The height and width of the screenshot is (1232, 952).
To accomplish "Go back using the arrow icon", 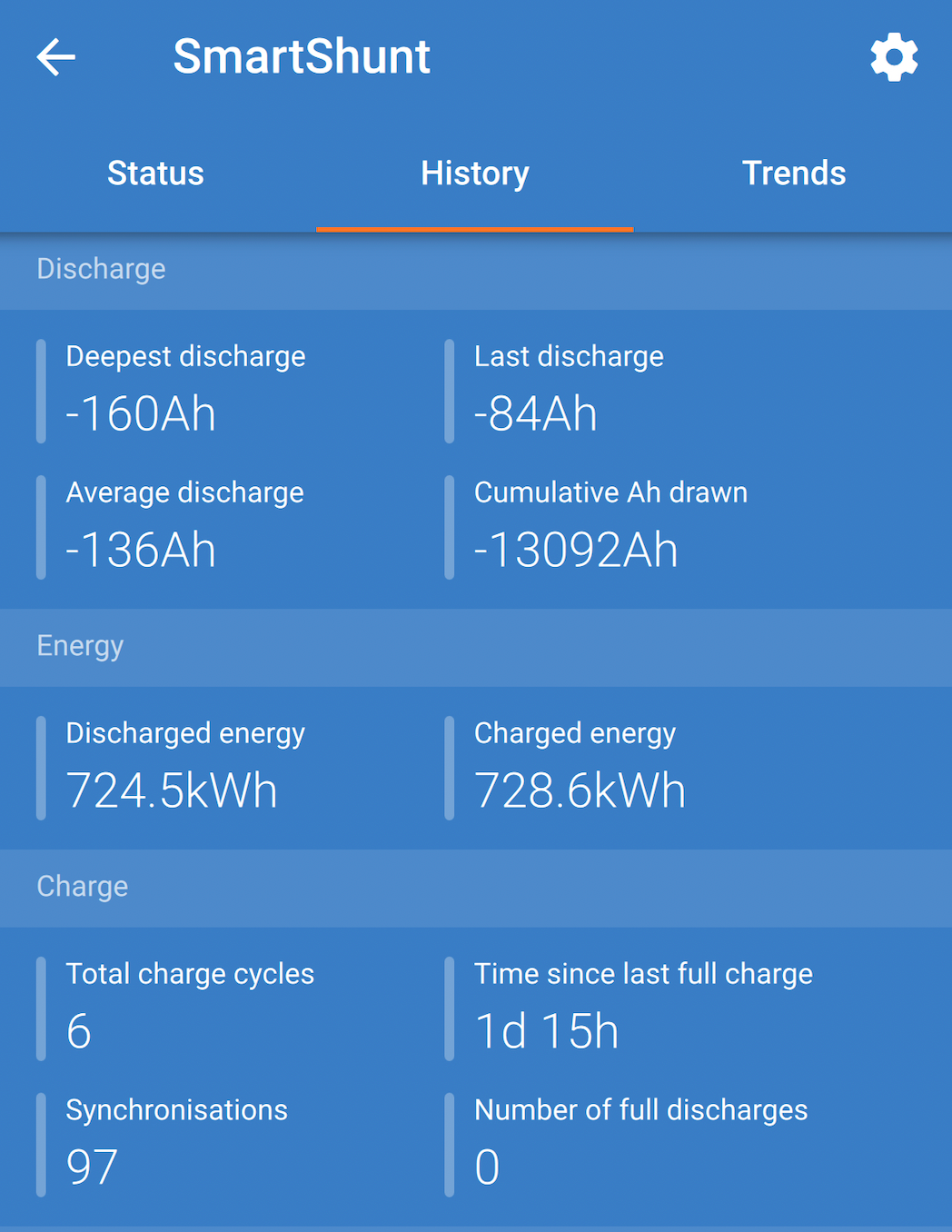I will (55, 57).
